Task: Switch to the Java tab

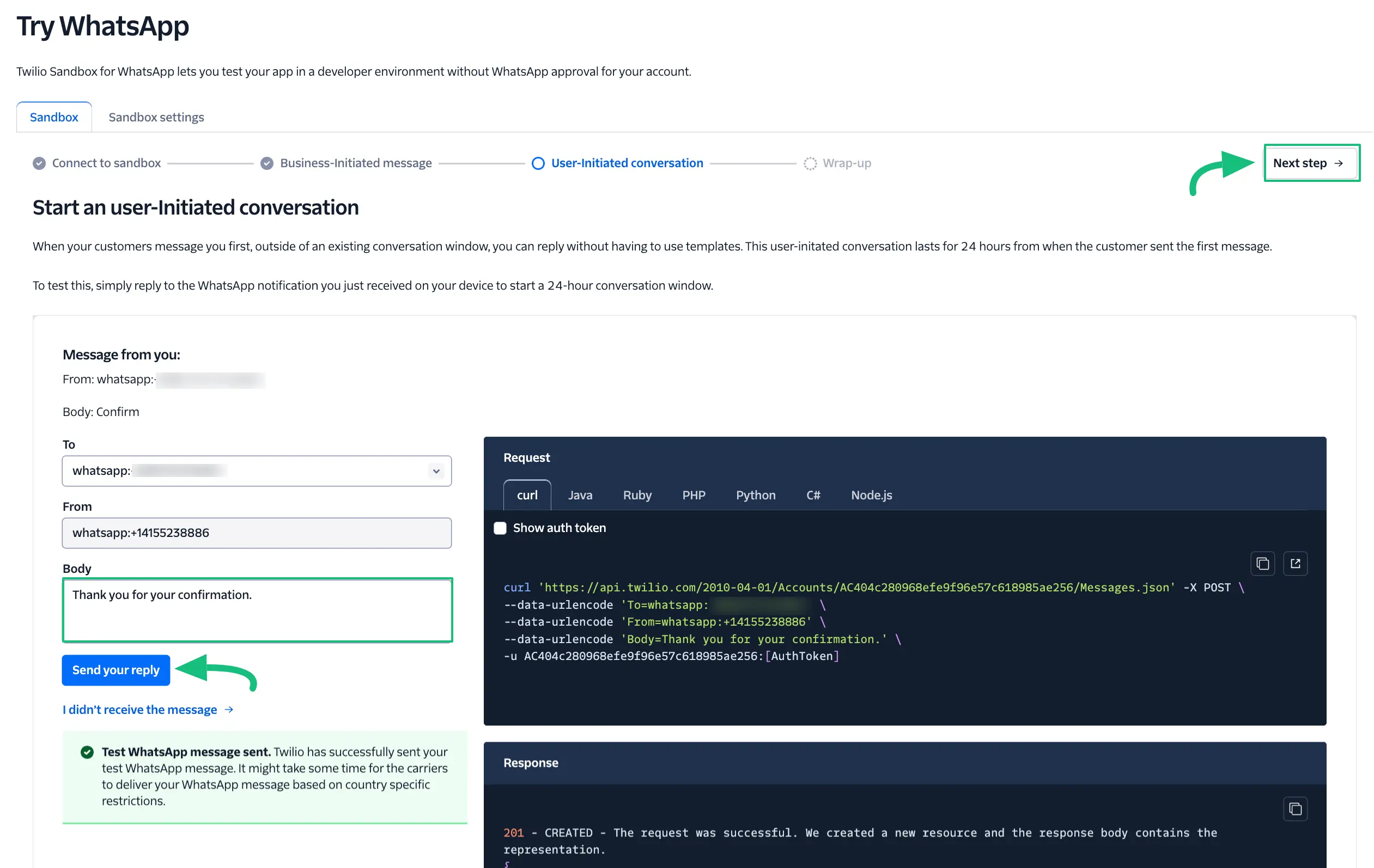Action: click(x=580, y=494)
